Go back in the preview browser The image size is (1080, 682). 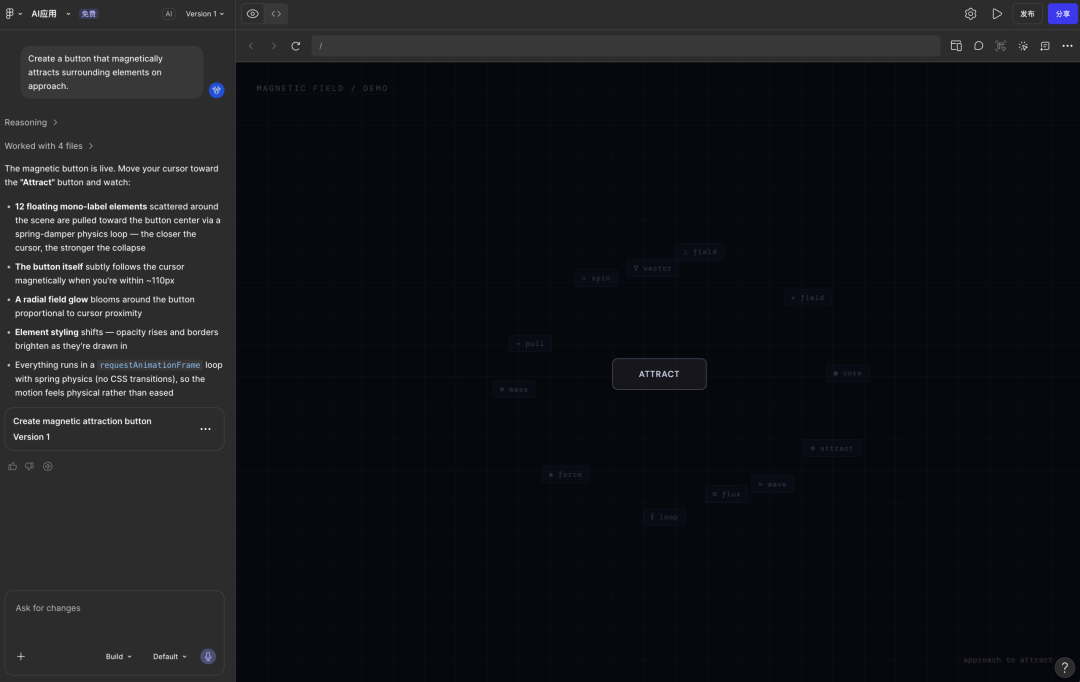tap(251, 46)
